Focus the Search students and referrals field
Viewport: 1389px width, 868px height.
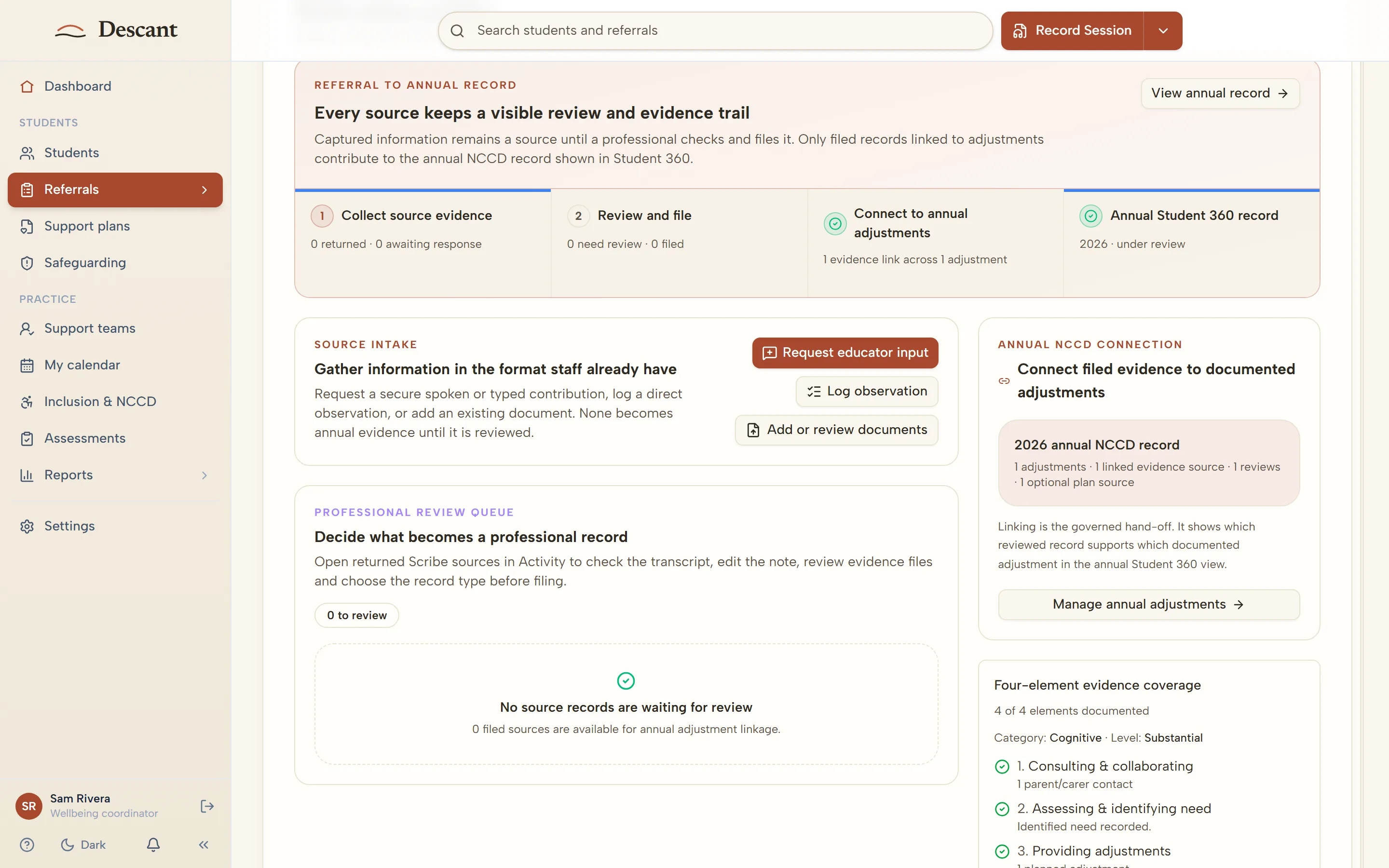pos(715,30)
